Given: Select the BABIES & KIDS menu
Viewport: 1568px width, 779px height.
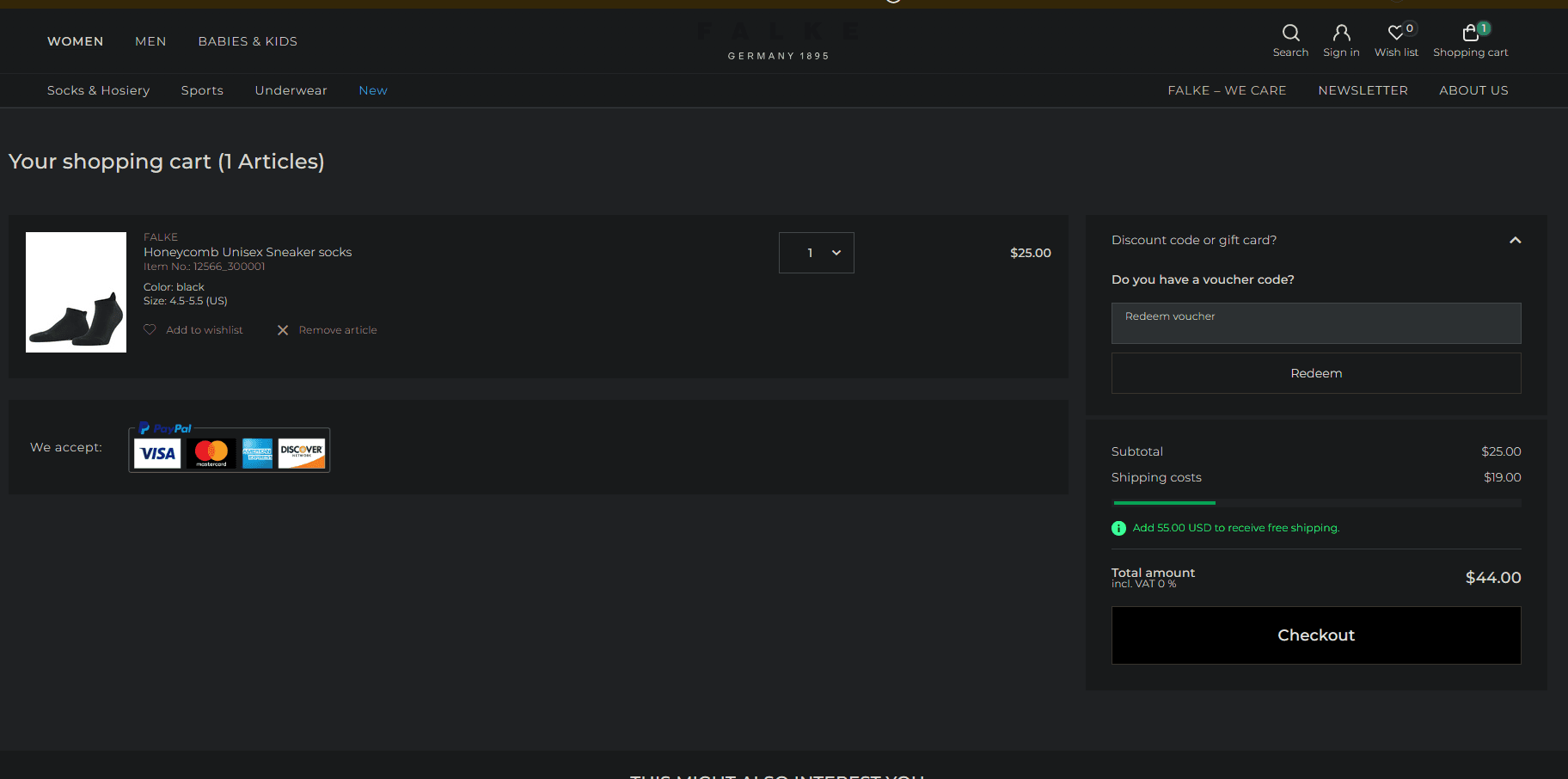Looking at the screenshot, I should 248,41.
